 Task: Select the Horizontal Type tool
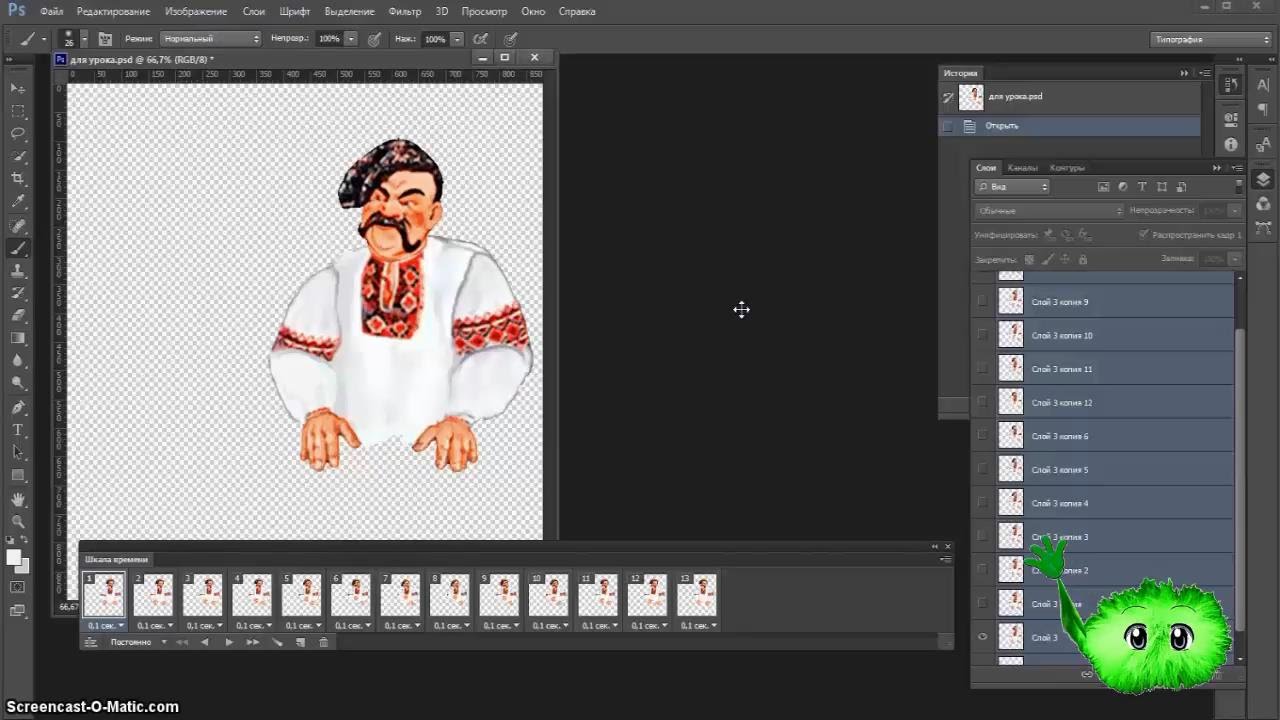pos(18,430)
